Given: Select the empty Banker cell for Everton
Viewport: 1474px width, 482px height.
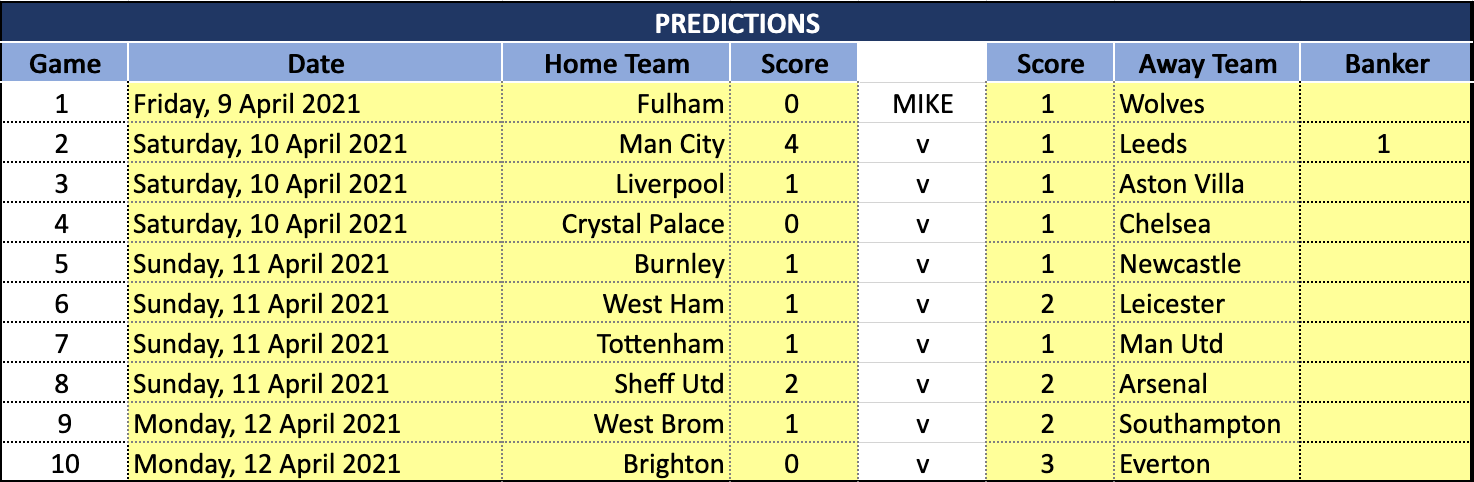Looking at the screenshot, I should click(1386, 464).
